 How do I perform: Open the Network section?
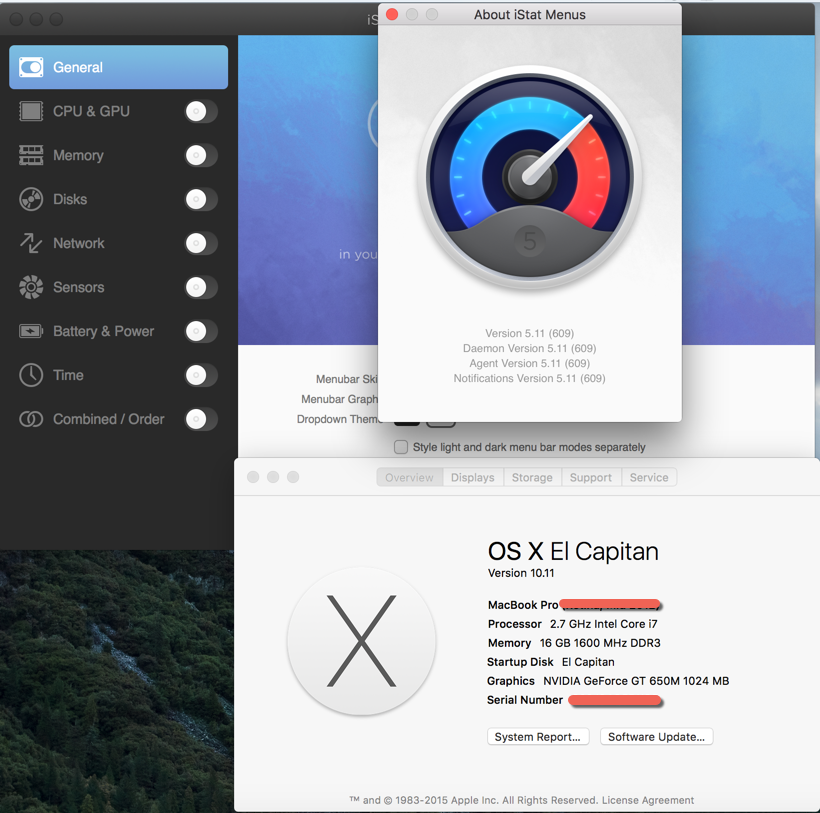[x=78, y=243]
